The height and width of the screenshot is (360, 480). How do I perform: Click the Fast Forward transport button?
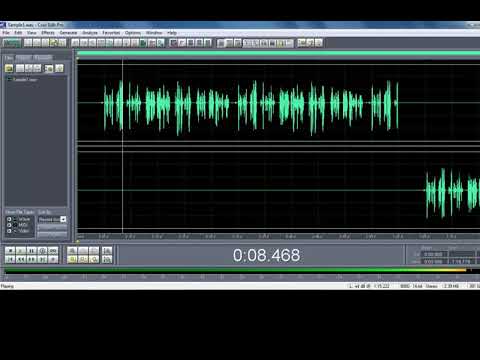point(31,259)
